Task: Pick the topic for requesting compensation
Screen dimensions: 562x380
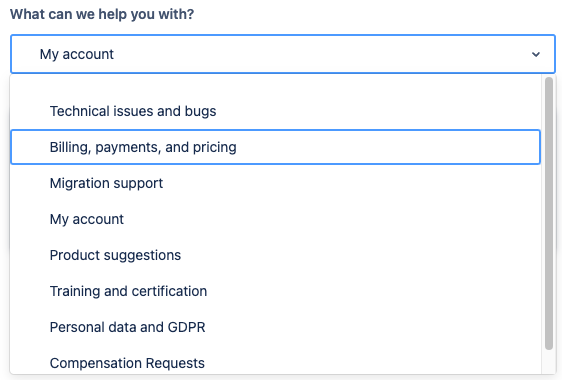Action: [276, 363]
